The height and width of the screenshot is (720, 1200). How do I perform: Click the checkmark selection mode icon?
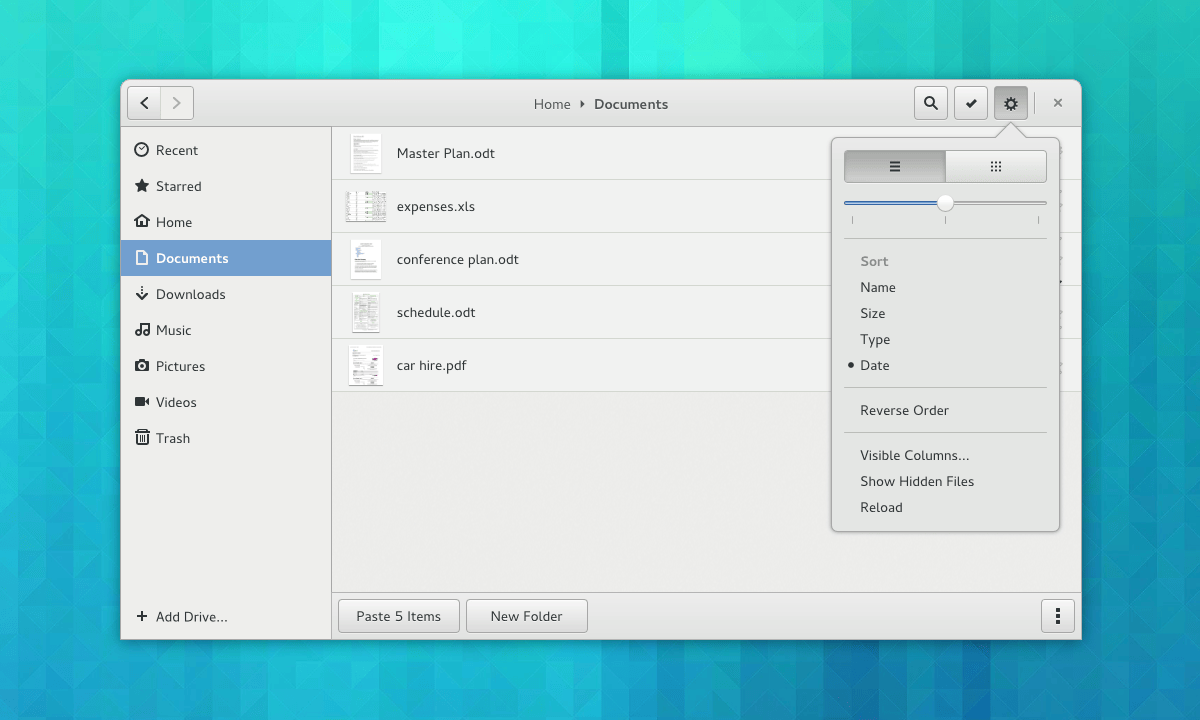[x=971, y=103]
